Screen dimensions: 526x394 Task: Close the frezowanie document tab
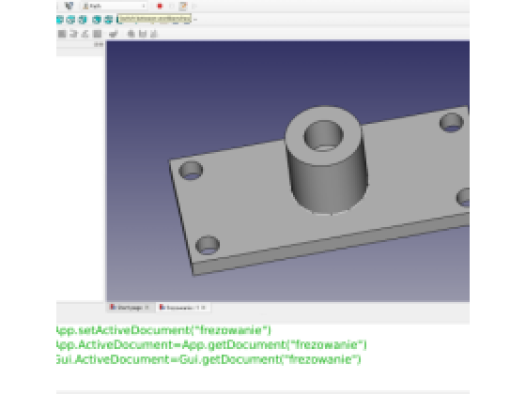(x=203, y=307)
